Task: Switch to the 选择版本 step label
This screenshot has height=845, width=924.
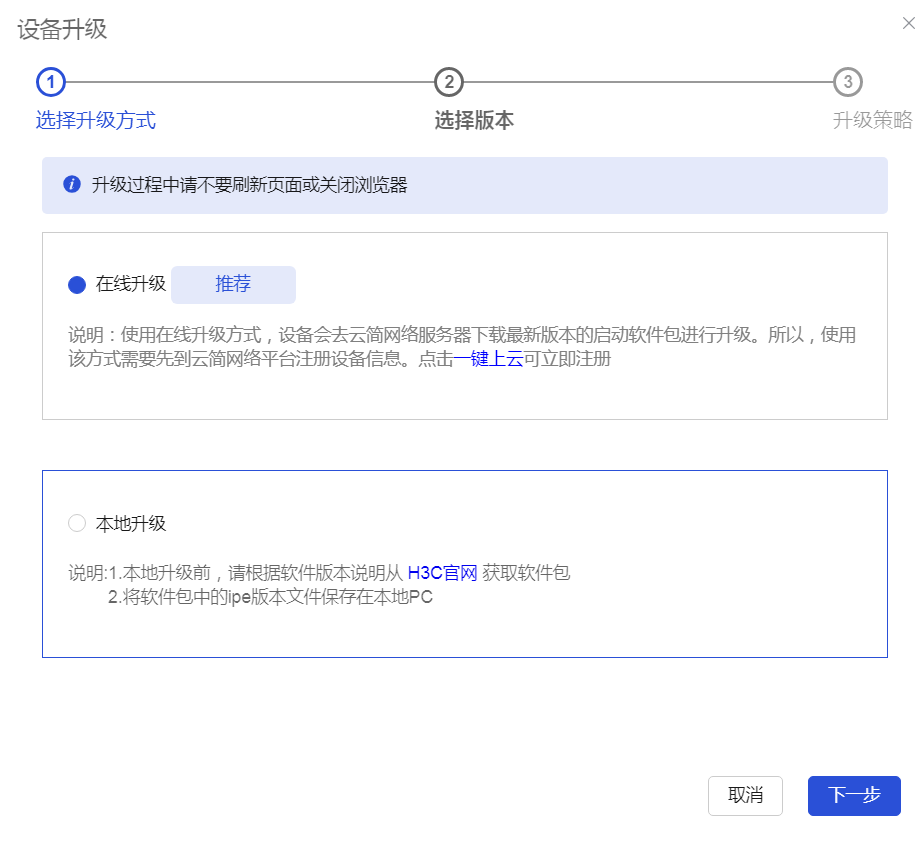Action: [x=474, y=121]
